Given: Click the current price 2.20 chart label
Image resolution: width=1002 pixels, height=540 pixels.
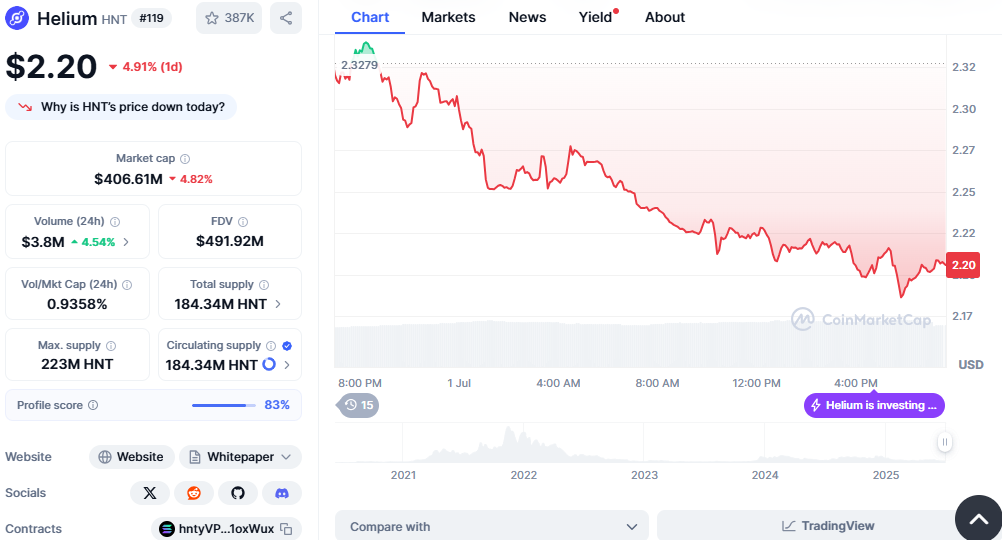Looking at the screenshot, I should [964, 265].
